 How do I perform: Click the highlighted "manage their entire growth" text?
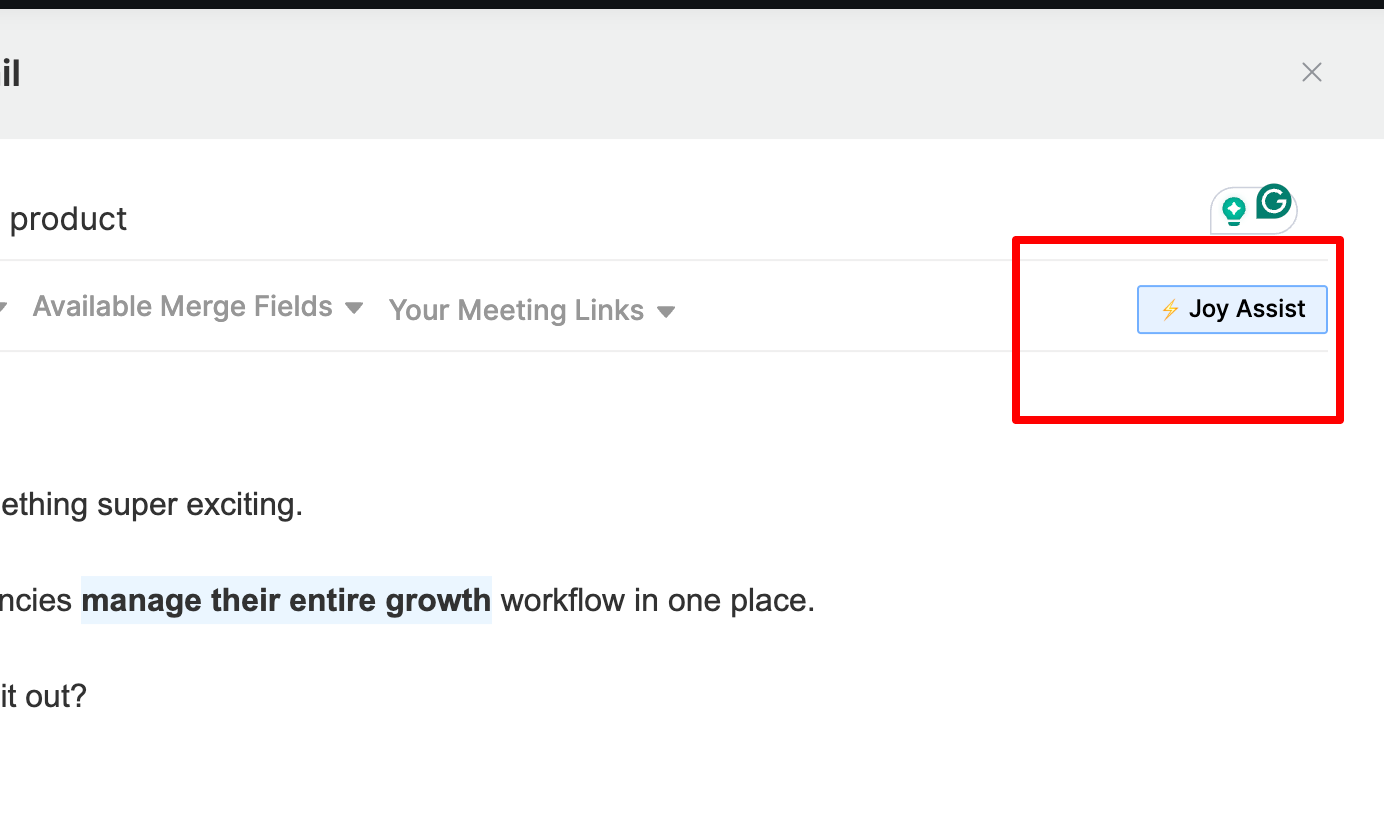click(x=286, y=600)
